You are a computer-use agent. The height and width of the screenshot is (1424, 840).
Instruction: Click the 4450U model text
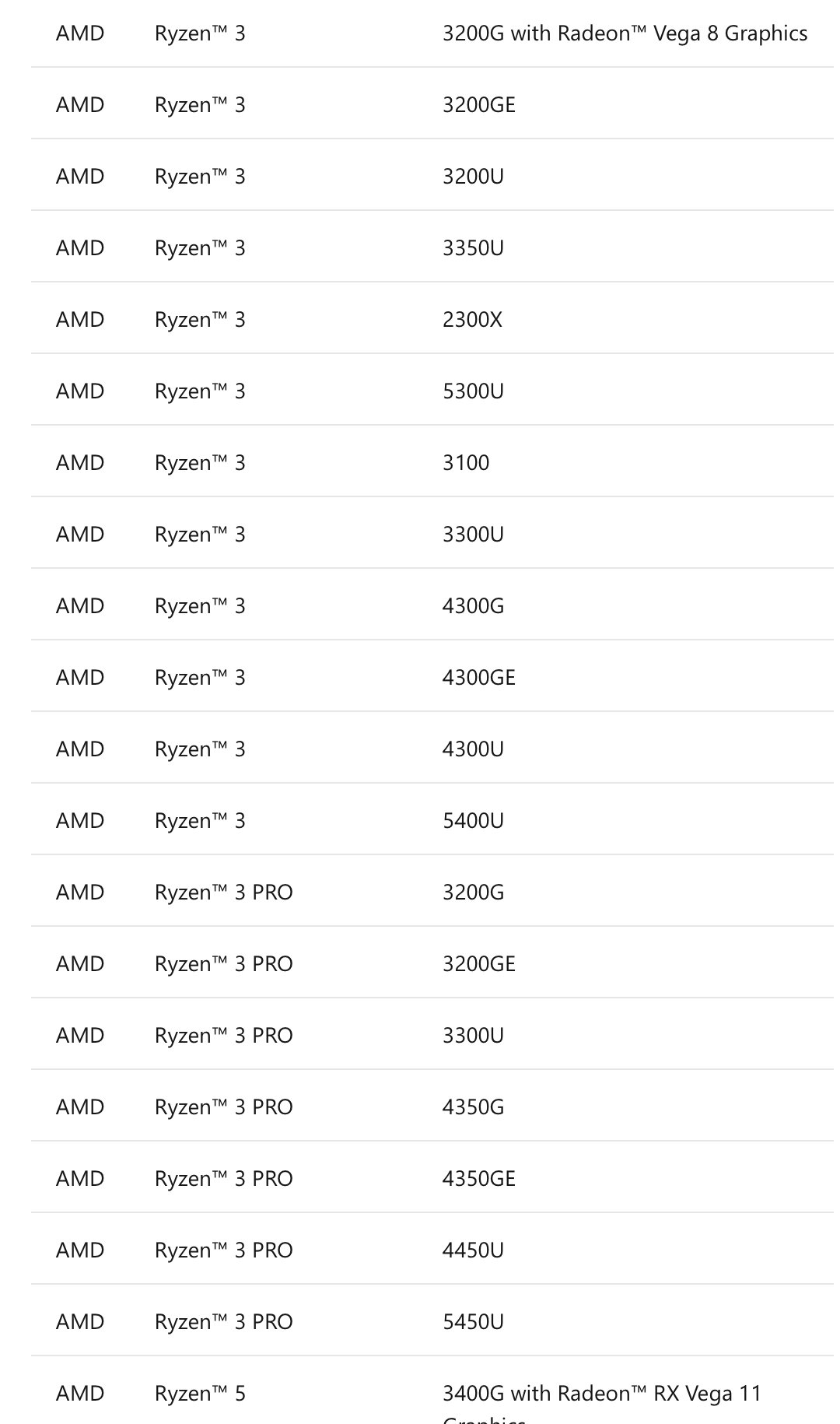(473, 1250)
